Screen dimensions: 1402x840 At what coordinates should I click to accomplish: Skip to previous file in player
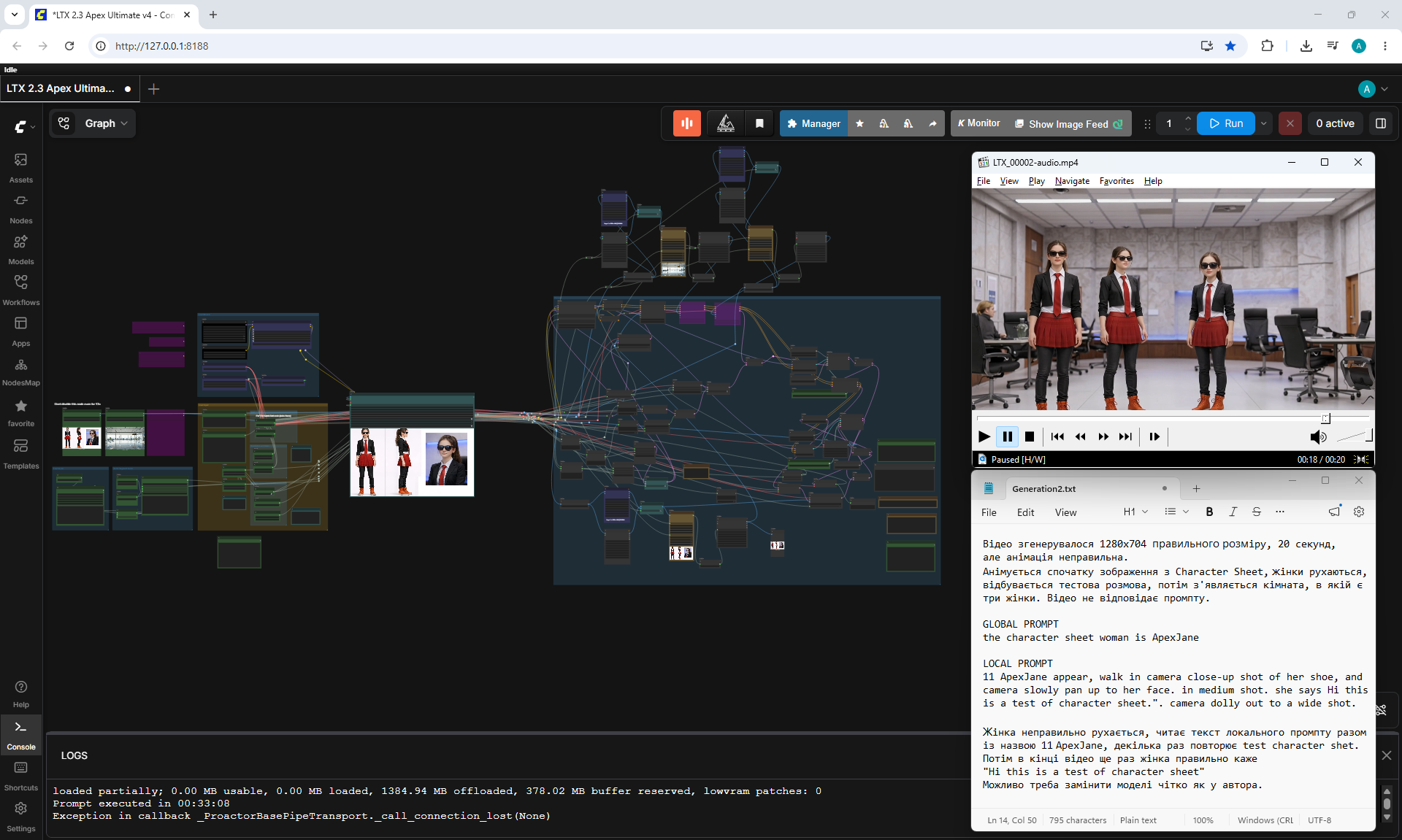[x=1057, y=436]
